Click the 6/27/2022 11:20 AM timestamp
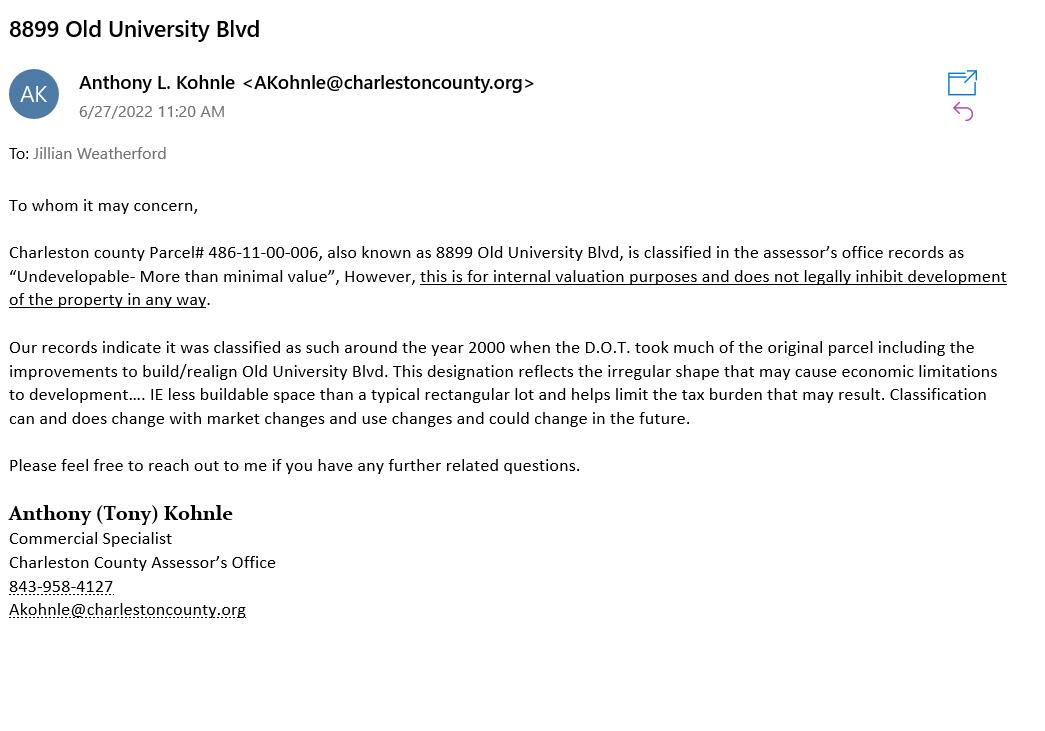 point(152,111)
